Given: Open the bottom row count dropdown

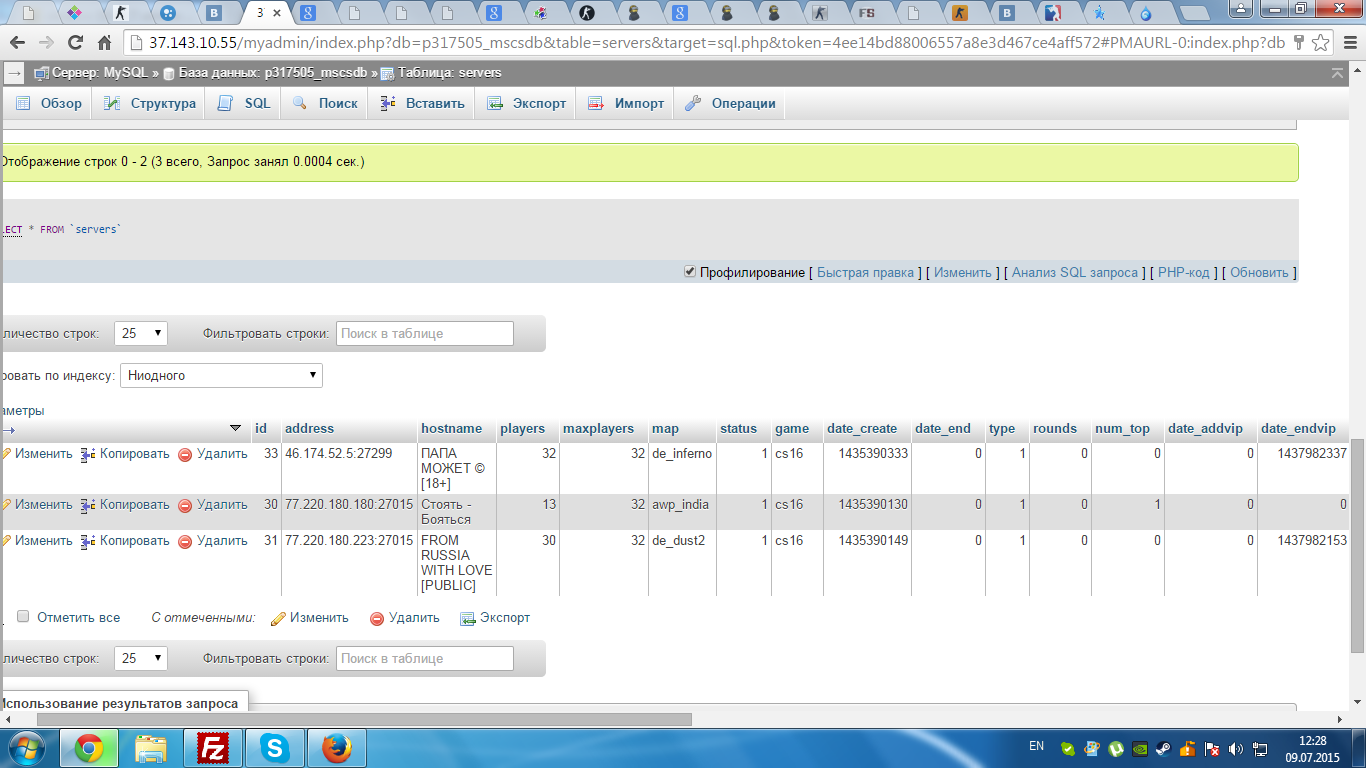Looking at the screenshot, I should 141,658.
